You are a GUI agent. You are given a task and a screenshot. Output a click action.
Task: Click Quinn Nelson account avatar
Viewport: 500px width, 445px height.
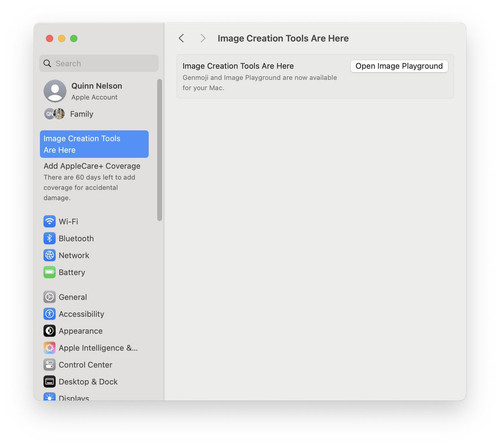coord(55,91)
